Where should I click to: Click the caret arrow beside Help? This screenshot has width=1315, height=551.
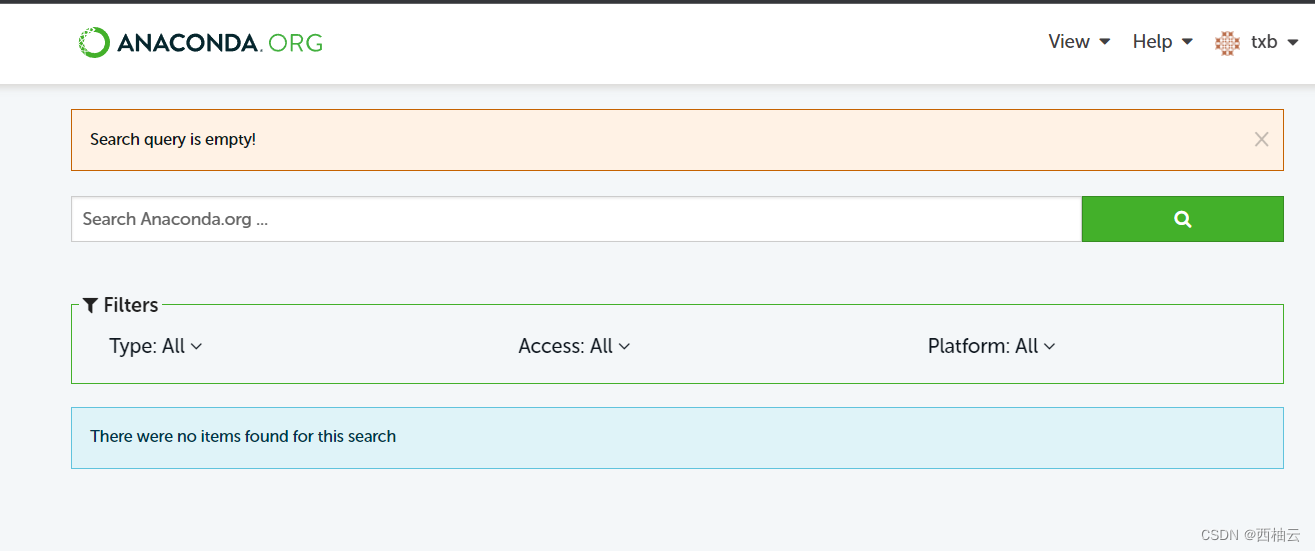(x=1188, y=42)
